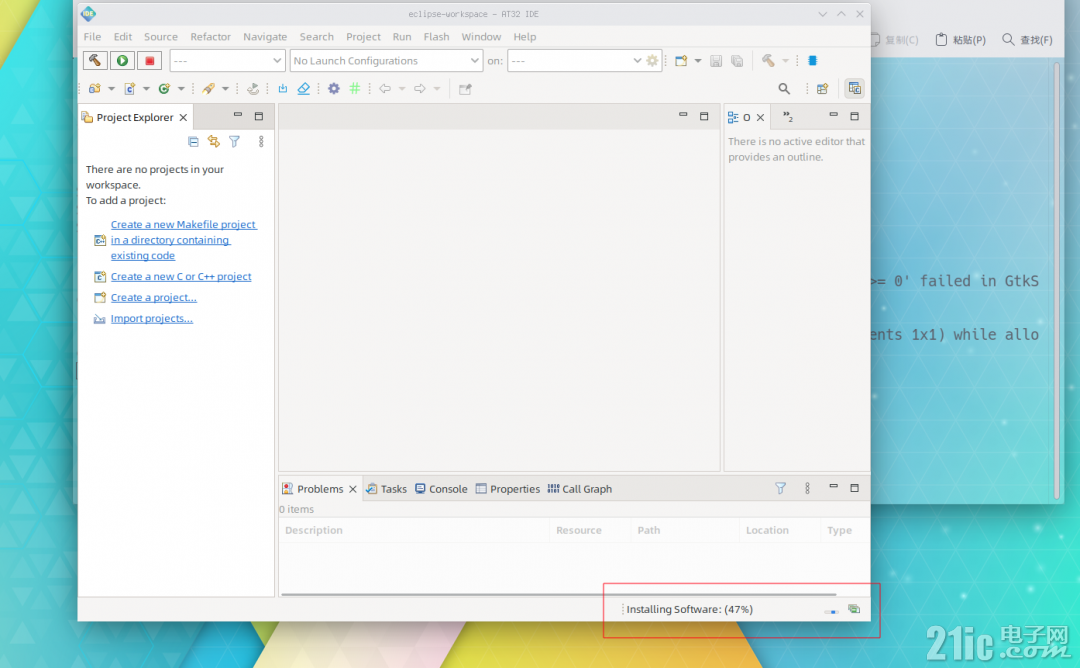1080x668 pixels.
Task: Open the dropdown arrow next to New icon
Action: [698, 61]
